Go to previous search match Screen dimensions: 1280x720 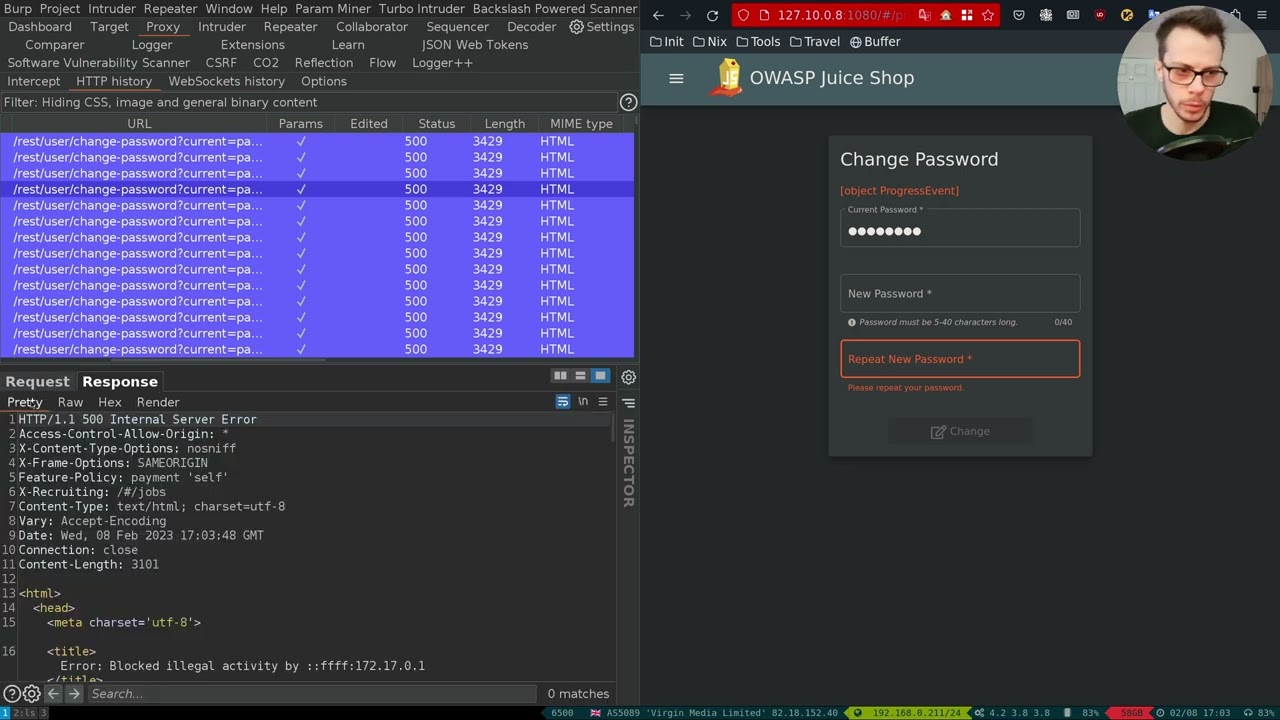[53, 693]
